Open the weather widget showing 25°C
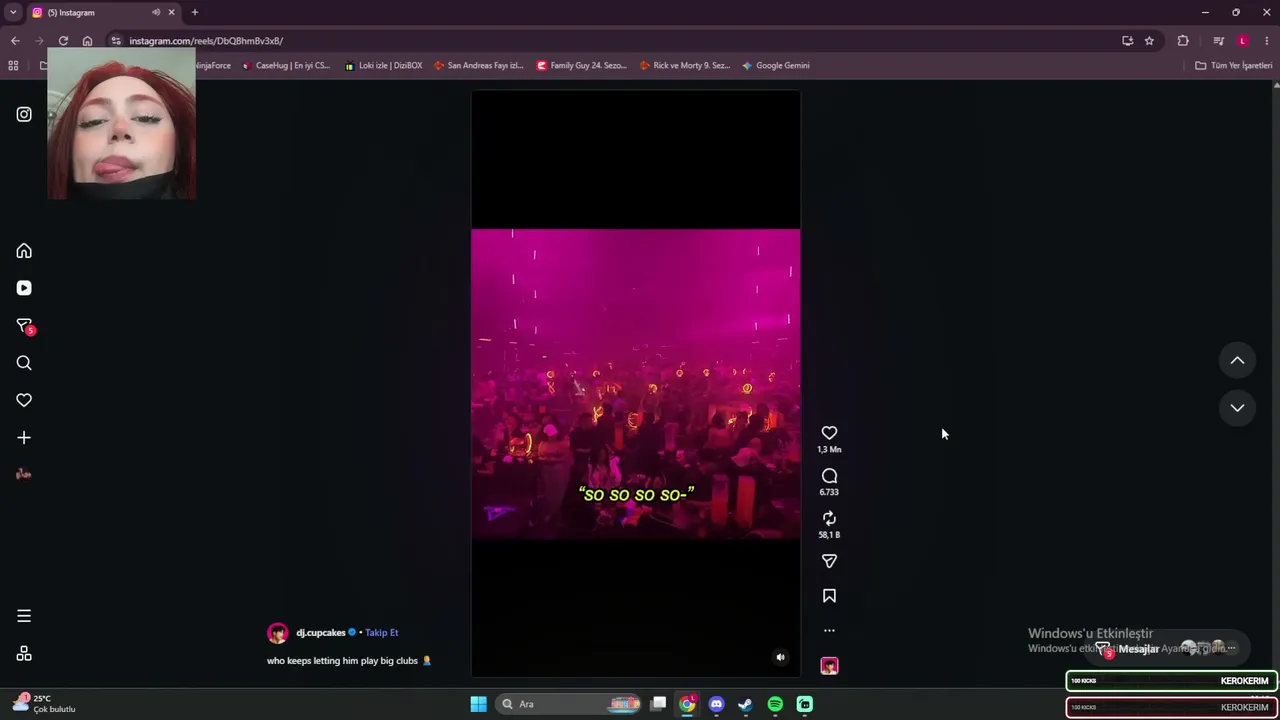The height and width of the screenshot is (720, 1280). click(x=45, y=704)
